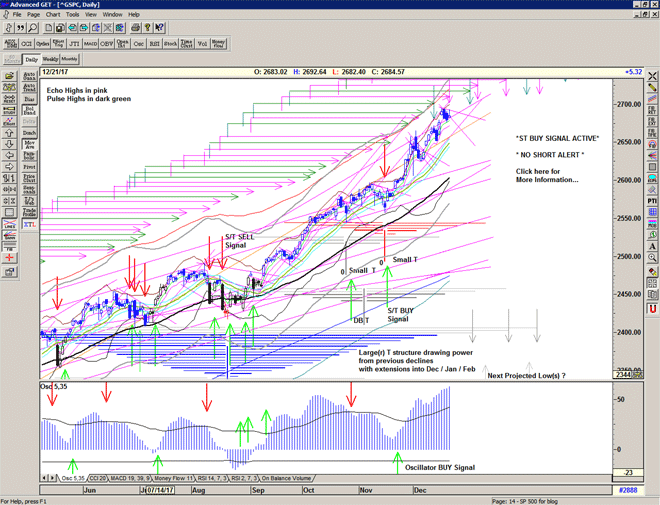Select the RSI indicator button
The height and width of the screenshot is (505, 660).
[x=155, y=43]
